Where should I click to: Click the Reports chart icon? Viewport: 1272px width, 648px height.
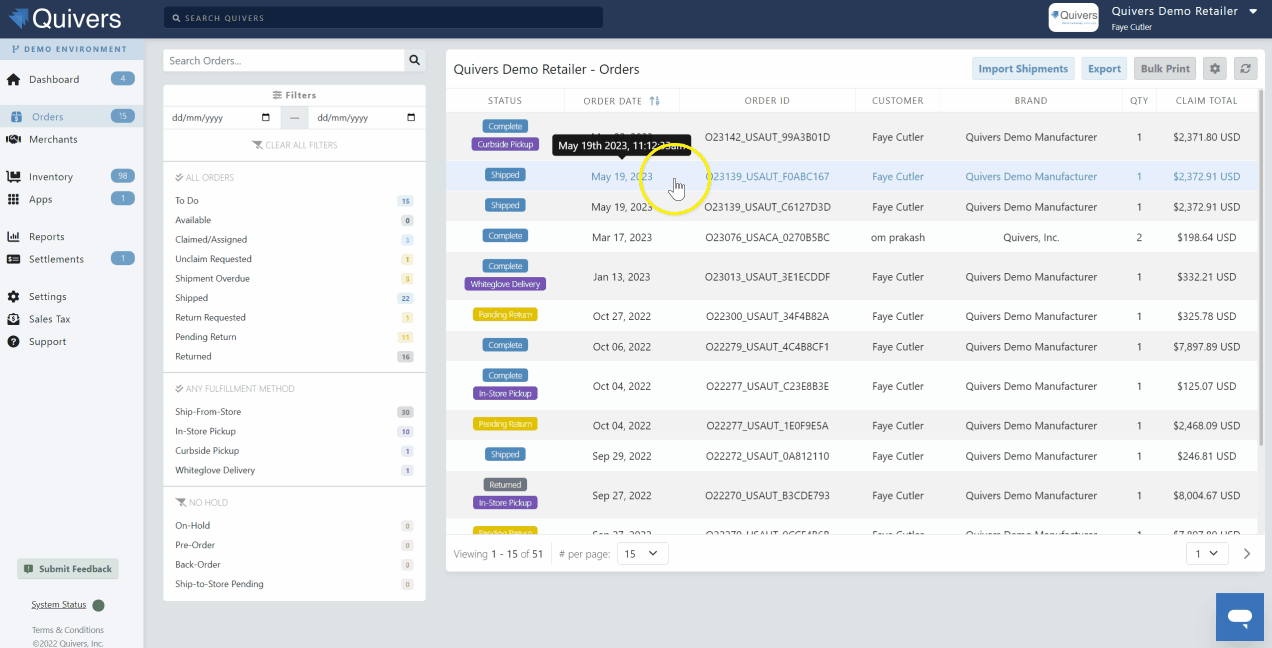coord(14,237)
